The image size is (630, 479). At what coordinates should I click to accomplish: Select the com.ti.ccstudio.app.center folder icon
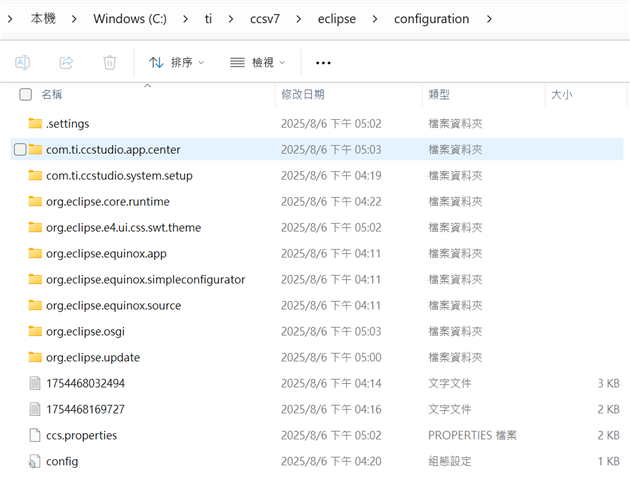pos(35,149)
